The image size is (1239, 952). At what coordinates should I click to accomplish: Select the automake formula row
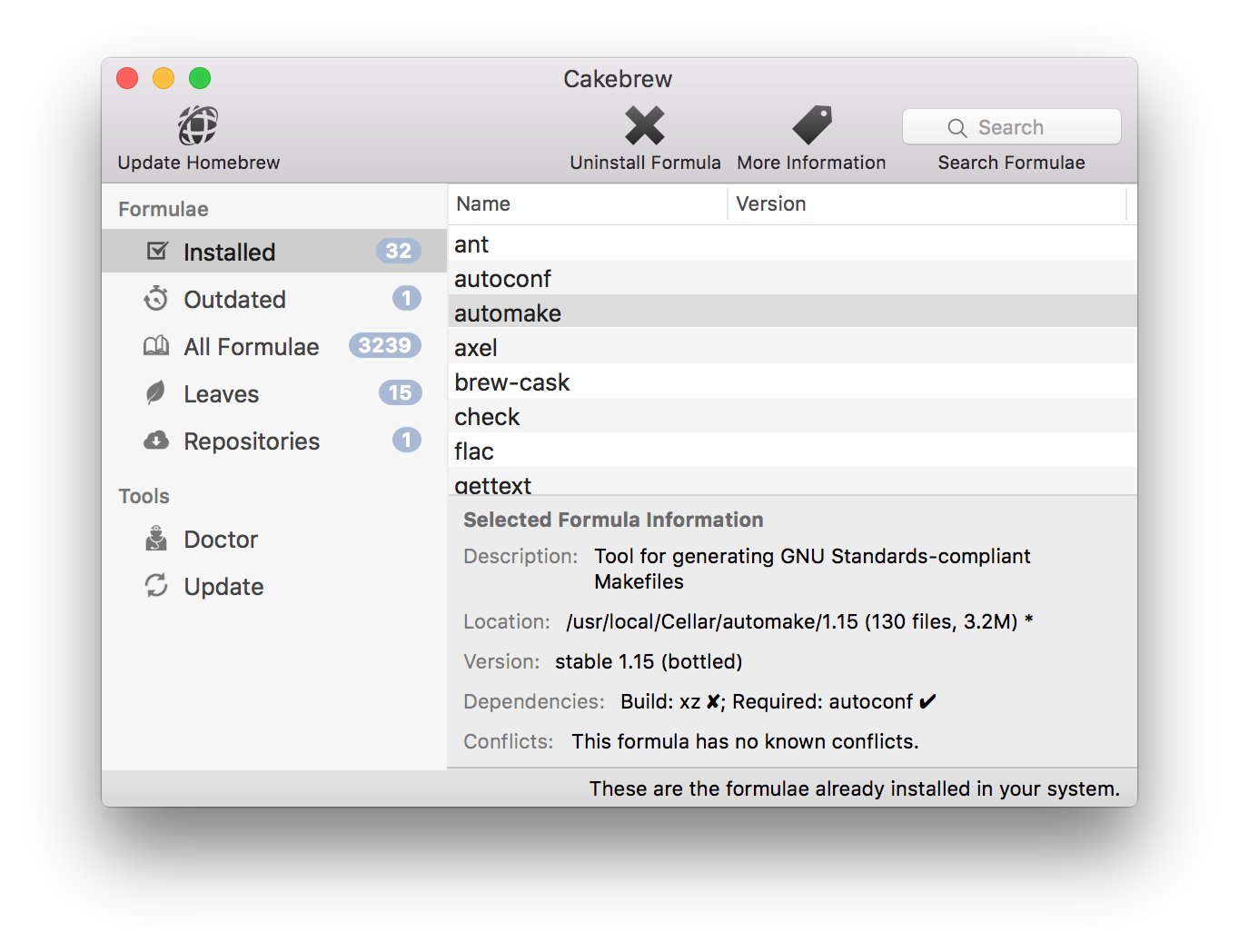pyautogui.click(x=792, y=312)
